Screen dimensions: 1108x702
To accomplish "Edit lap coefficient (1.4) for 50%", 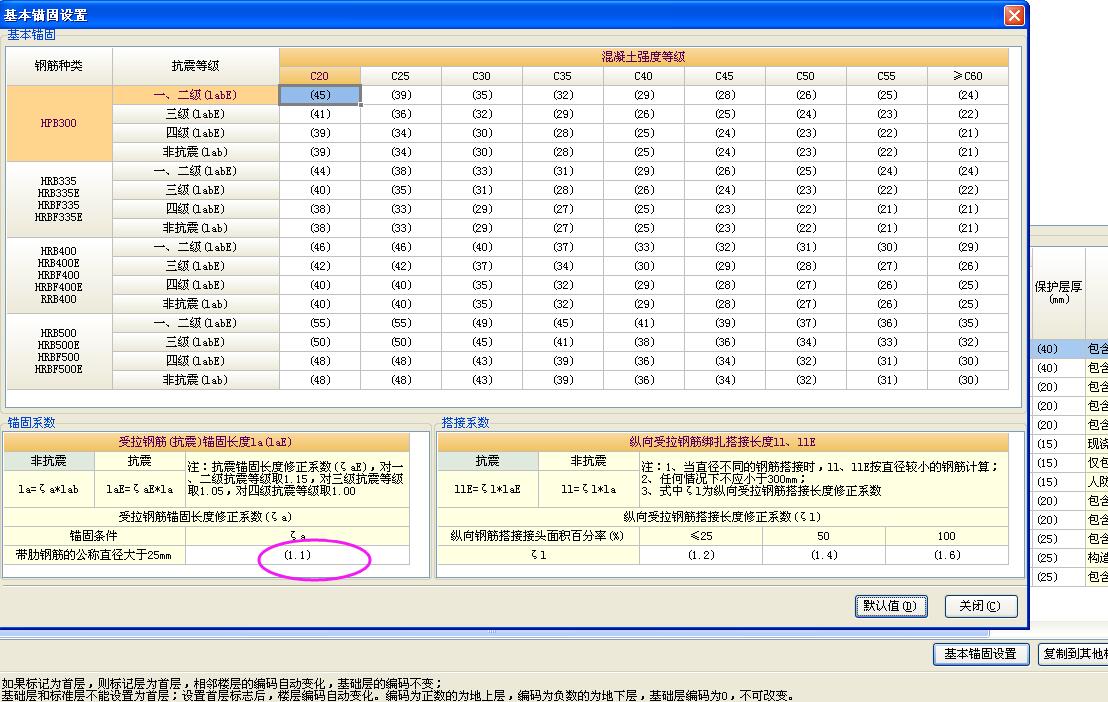I will pyautogui.click(x=824, y=555).
